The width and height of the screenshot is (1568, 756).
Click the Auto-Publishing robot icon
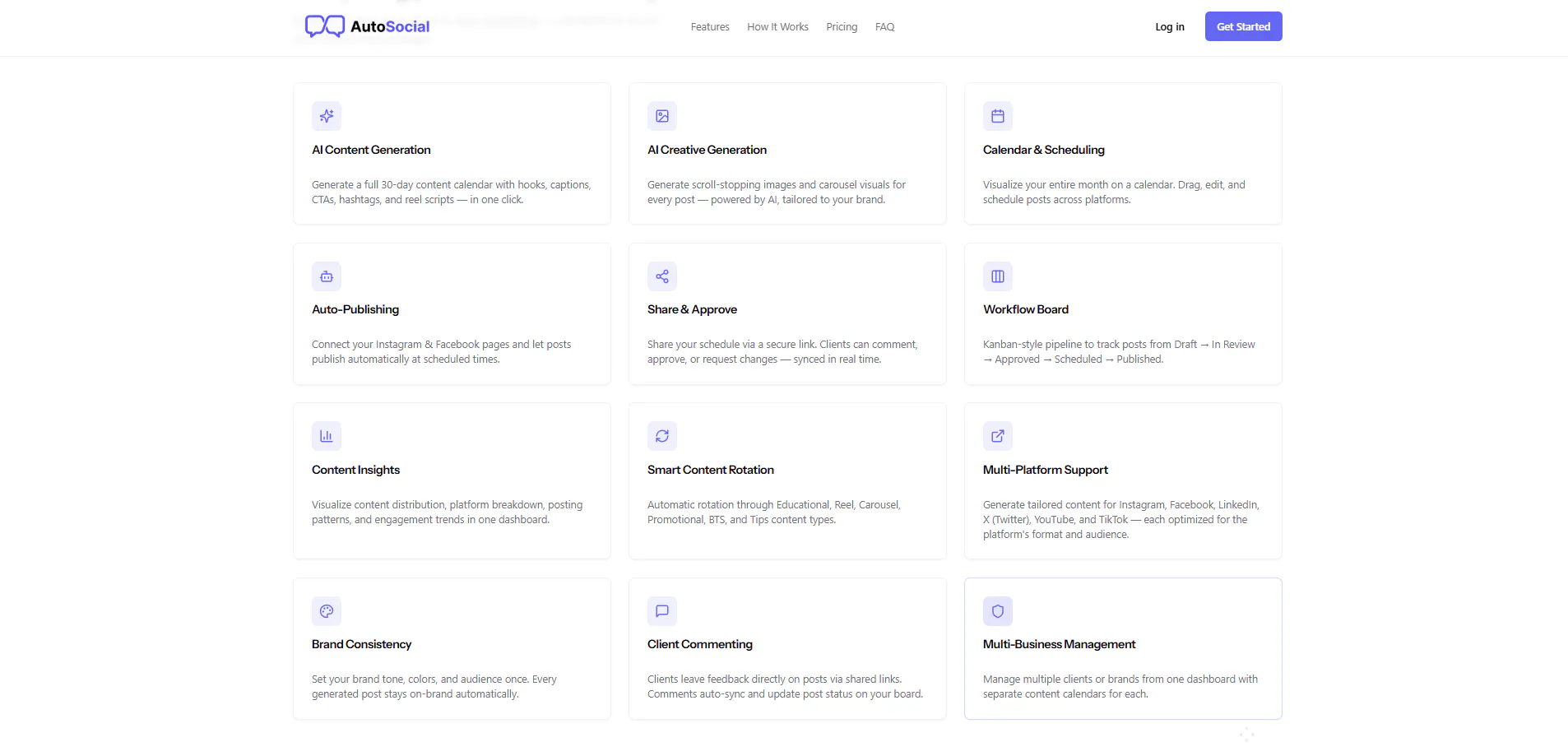(x=327, y=276)
